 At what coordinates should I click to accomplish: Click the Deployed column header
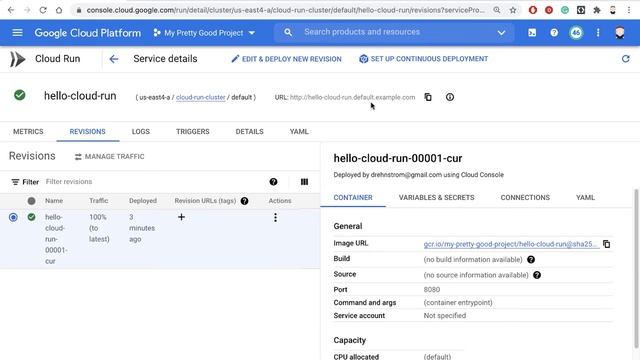pyautogui.click(x=143, y=201)
